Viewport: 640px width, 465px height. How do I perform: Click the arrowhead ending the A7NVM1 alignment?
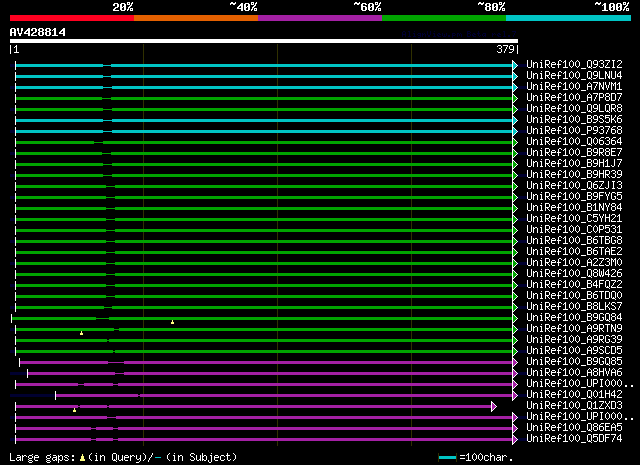point(515,87)
